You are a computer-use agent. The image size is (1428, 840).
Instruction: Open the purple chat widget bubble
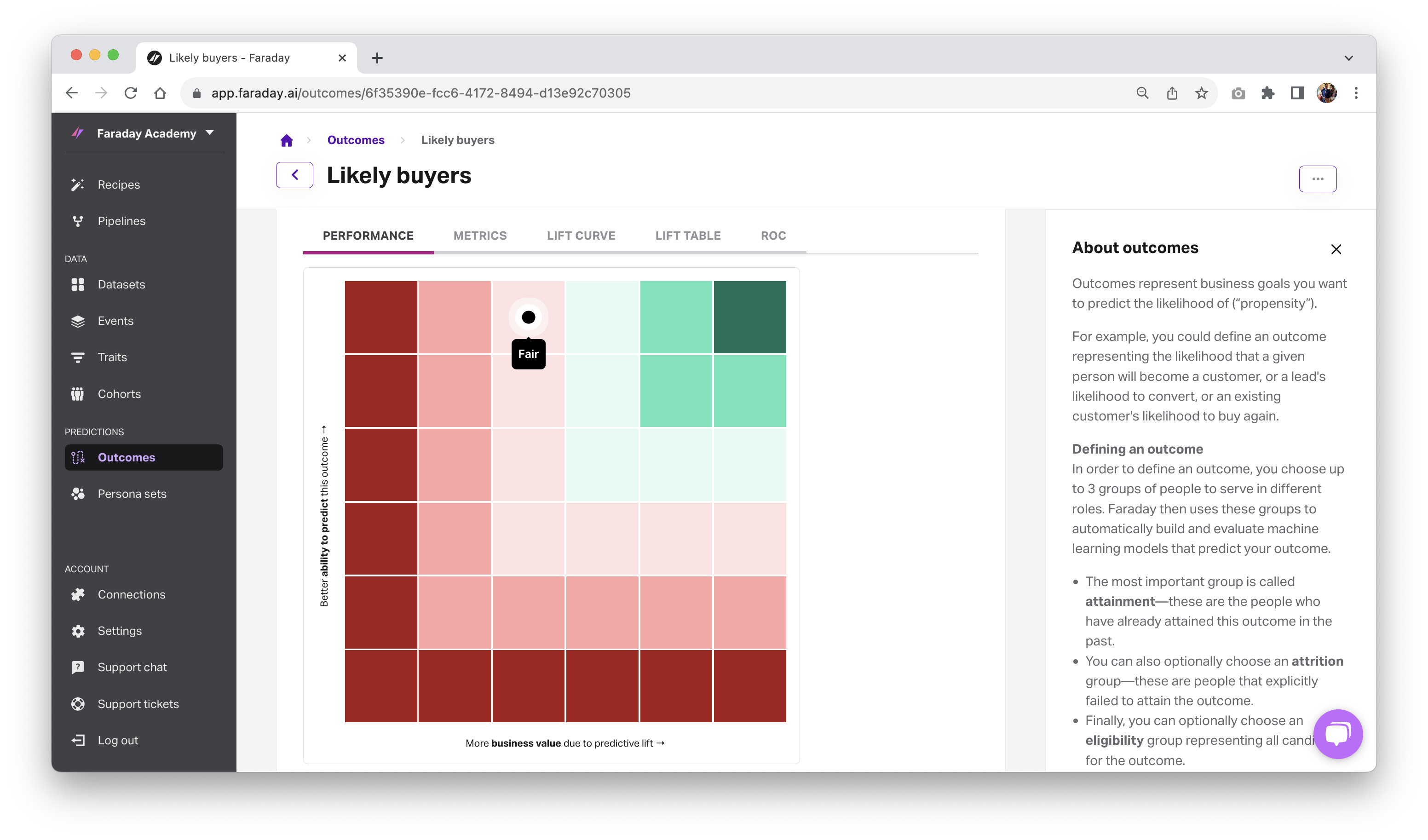click(x=1338, y=734)
